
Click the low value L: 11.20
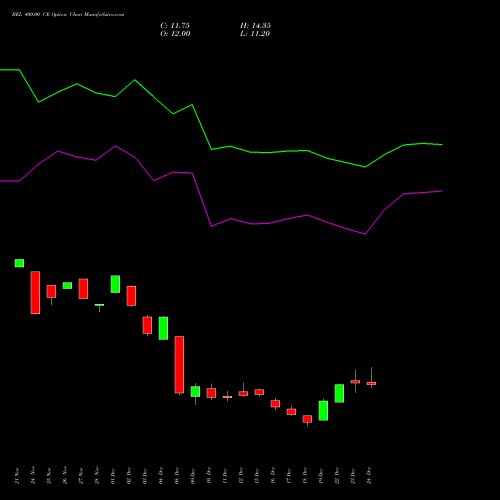click(x=255, y=34)
